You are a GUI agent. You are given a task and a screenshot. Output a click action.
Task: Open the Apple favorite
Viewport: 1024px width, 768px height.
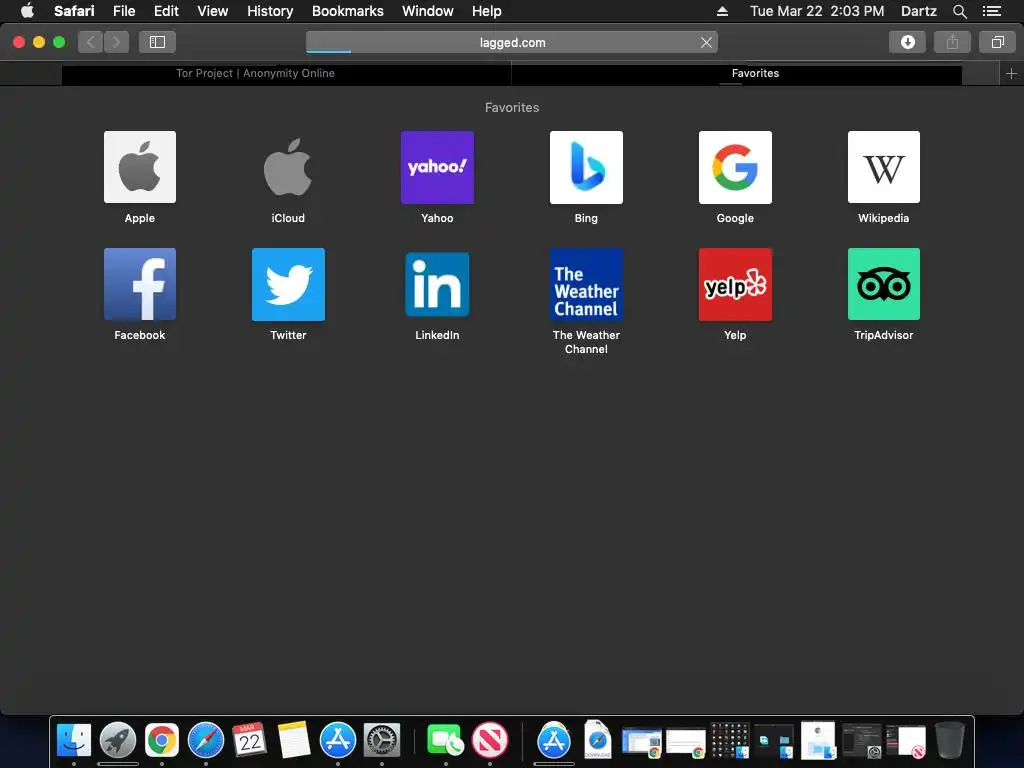(x=140, y=167)
